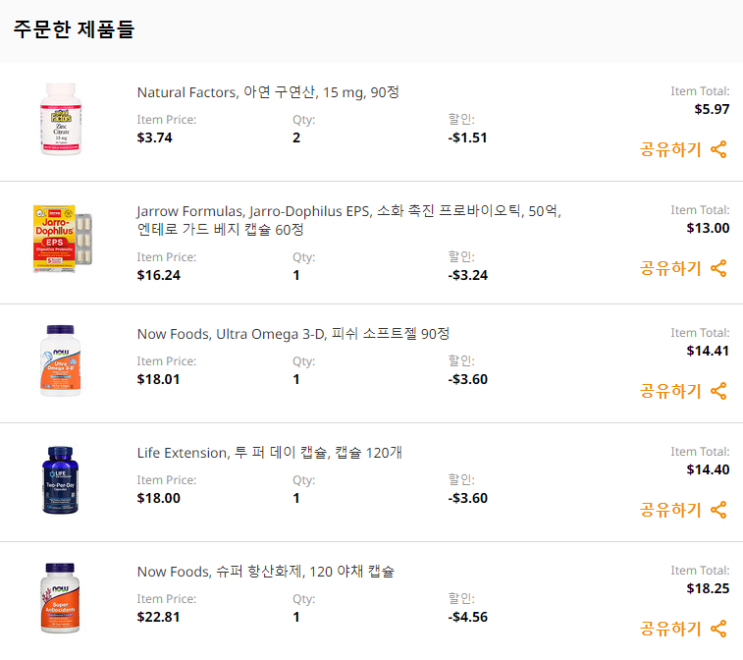Click share icon for Super Antioxidants item

(718, 629)
